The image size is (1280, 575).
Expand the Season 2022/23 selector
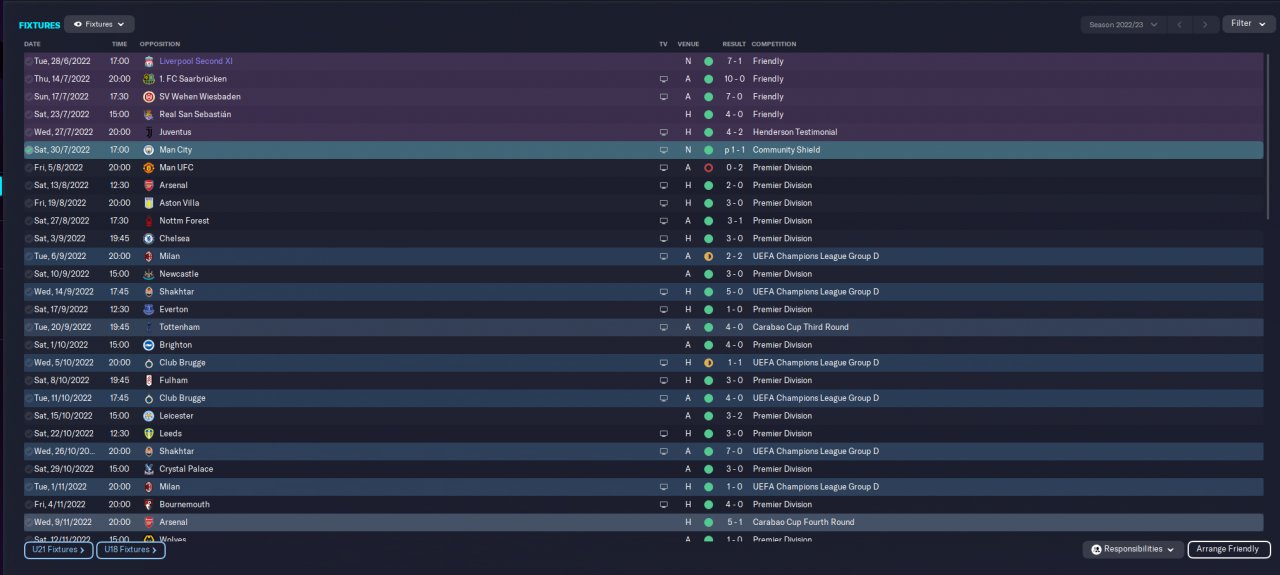coord(1124,24)
